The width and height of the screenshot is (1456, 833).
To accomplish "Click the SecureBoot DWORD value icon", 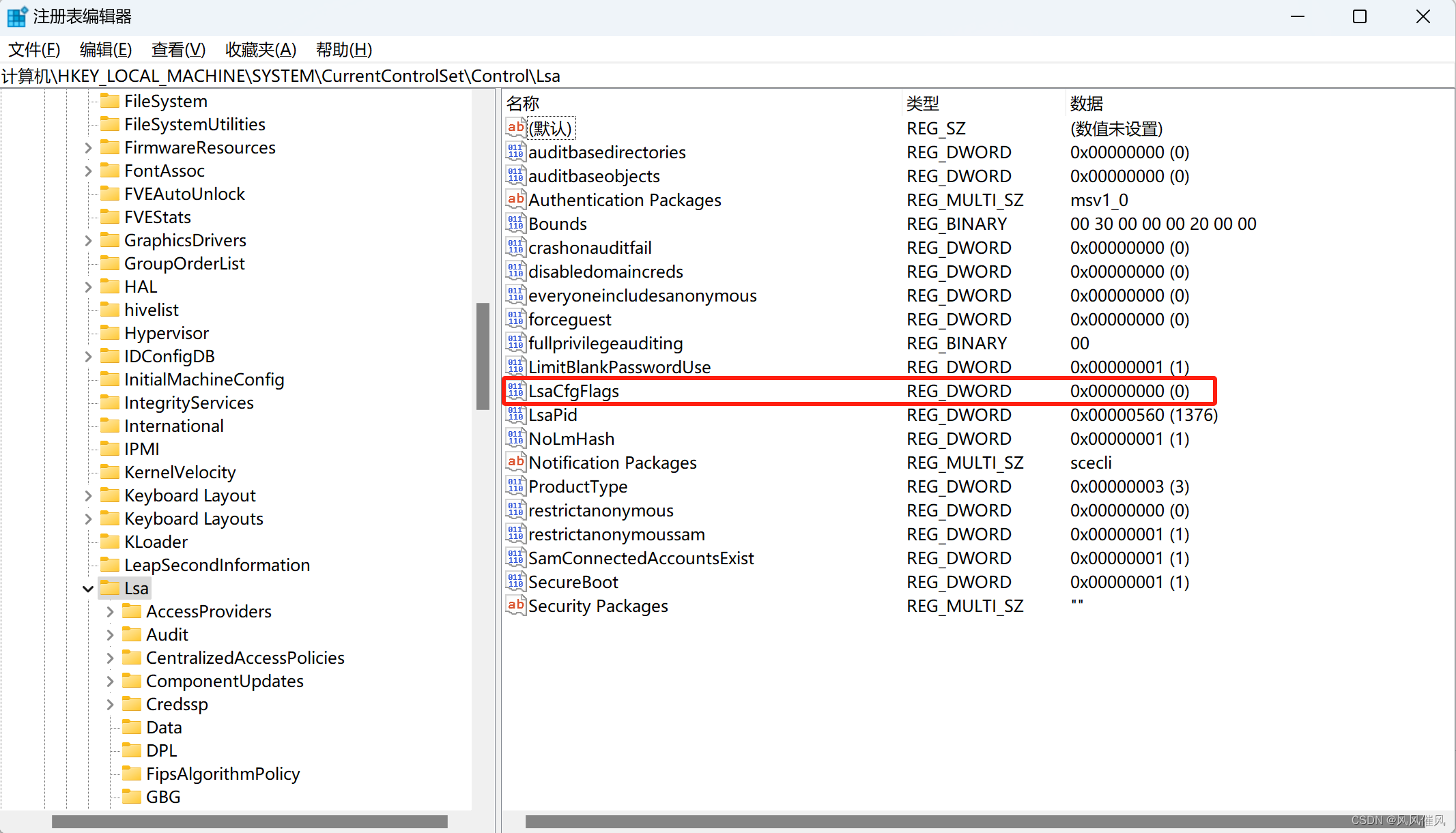I will [515, 582].
